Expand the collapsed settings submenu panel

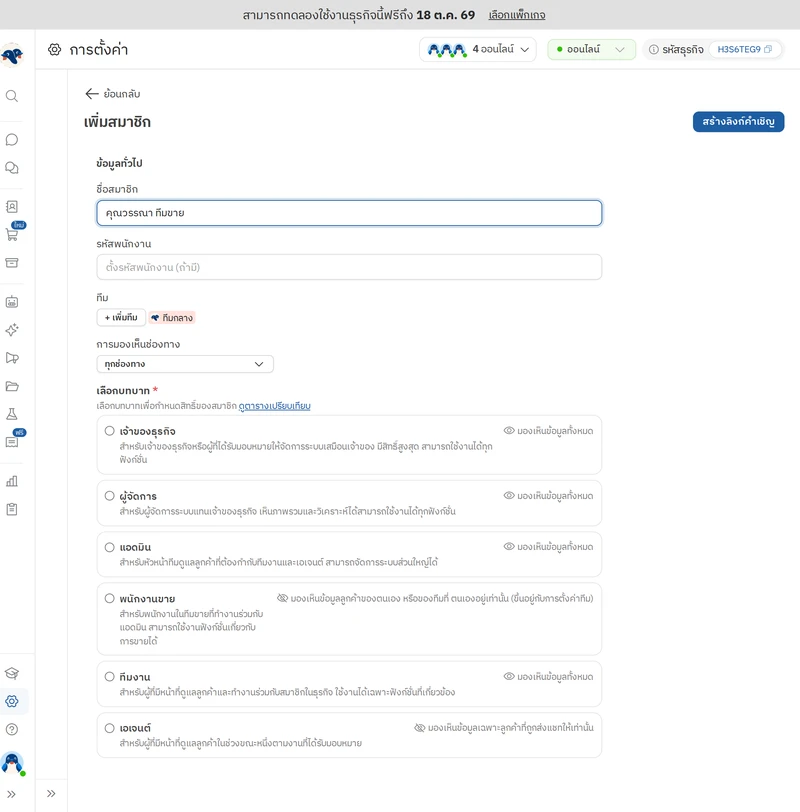click(x=51, y=793)
